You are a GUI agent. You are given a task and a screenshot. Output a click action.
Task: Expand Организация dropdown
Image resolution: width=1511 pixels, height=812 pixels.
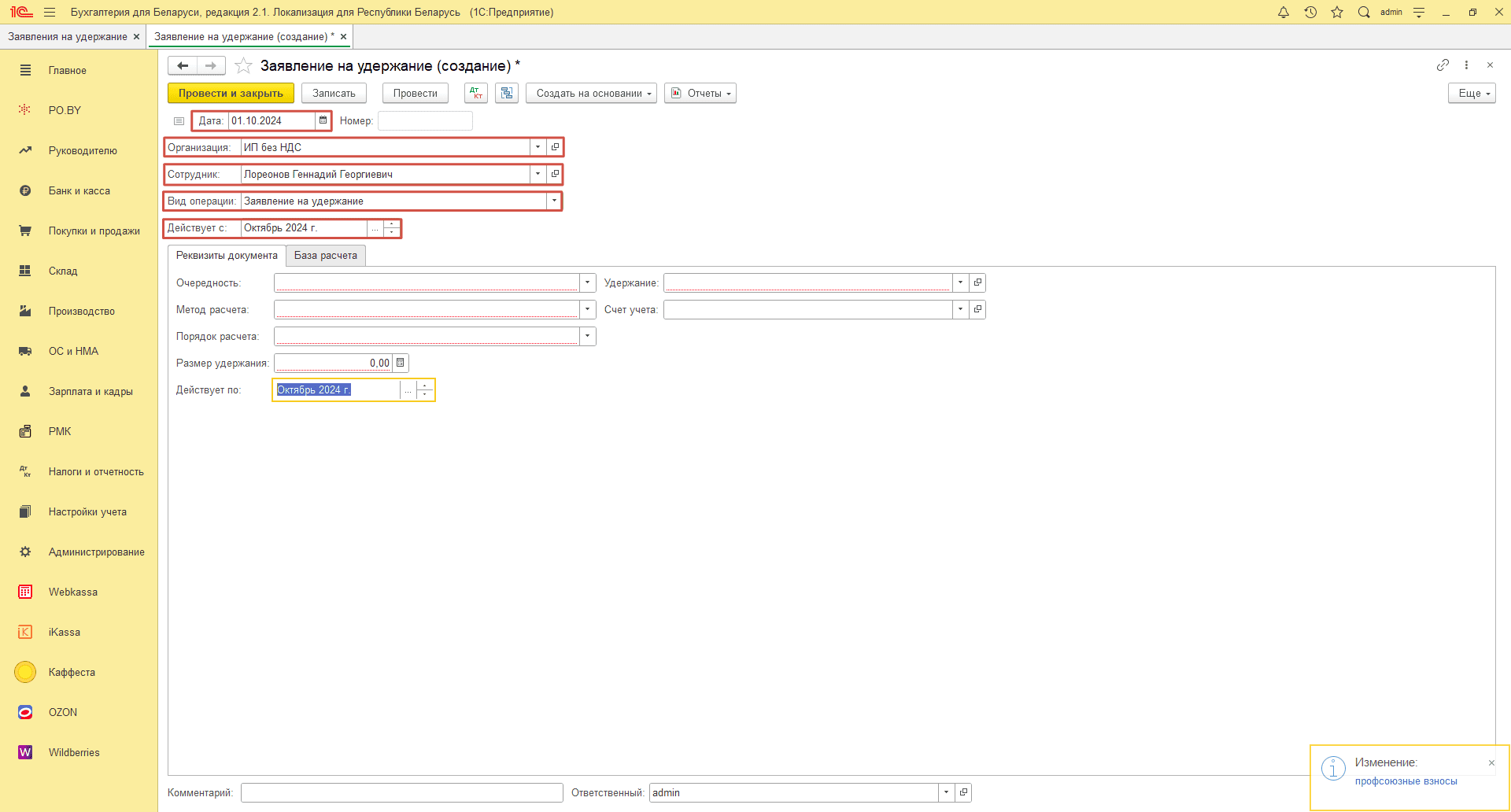pos(538,147)
